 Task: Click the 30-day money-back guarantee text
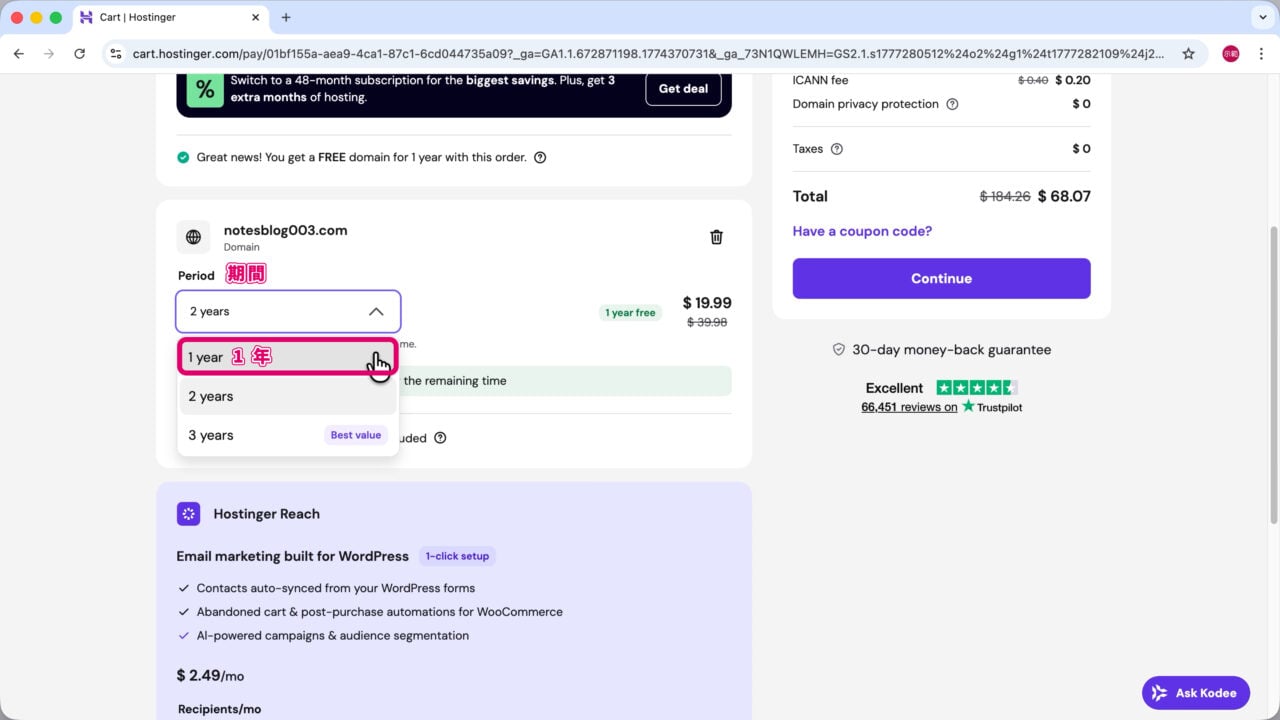pos(951,350)
